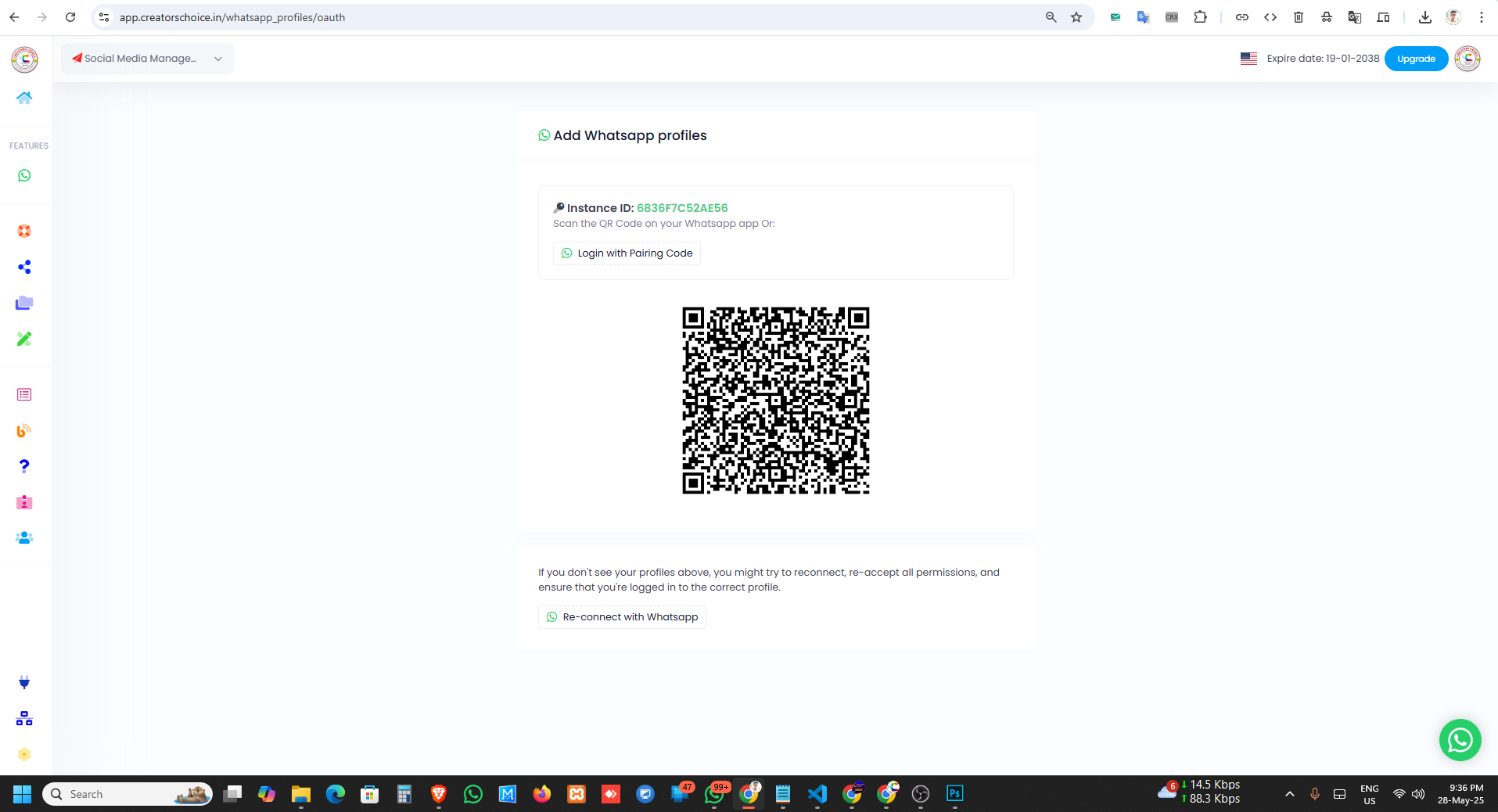Click the taskbar clock showing 9:36 PM
The height and width of the screenshot is (812, 1498).
1460,794
